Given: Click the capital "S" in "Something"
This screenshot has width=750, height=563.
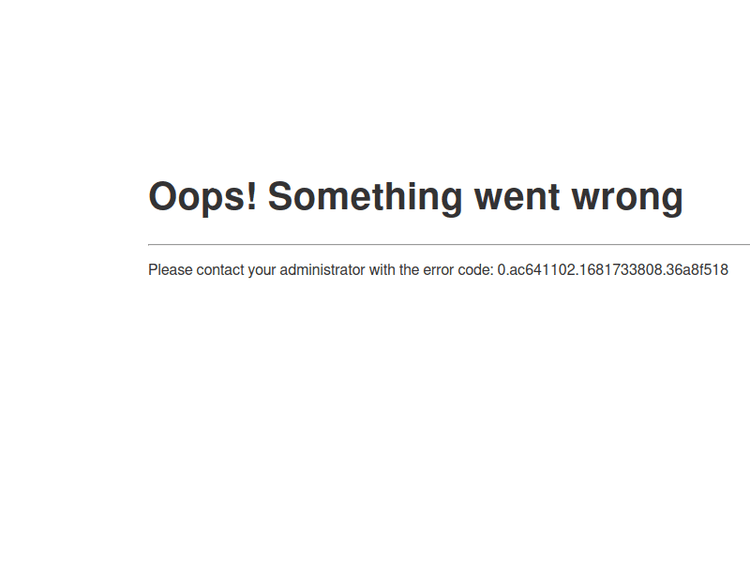Looking at the screenshot, I should [280, 196].
